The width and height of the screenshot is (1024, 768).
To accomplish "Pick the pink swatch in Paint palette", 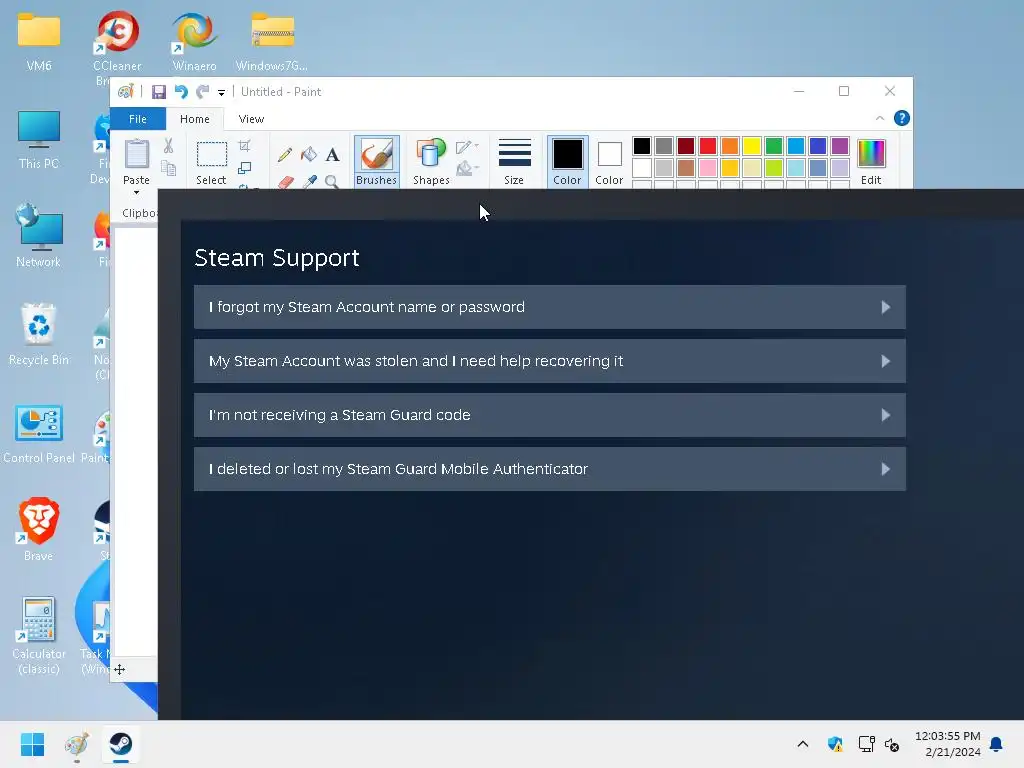I will click(708, 168).
